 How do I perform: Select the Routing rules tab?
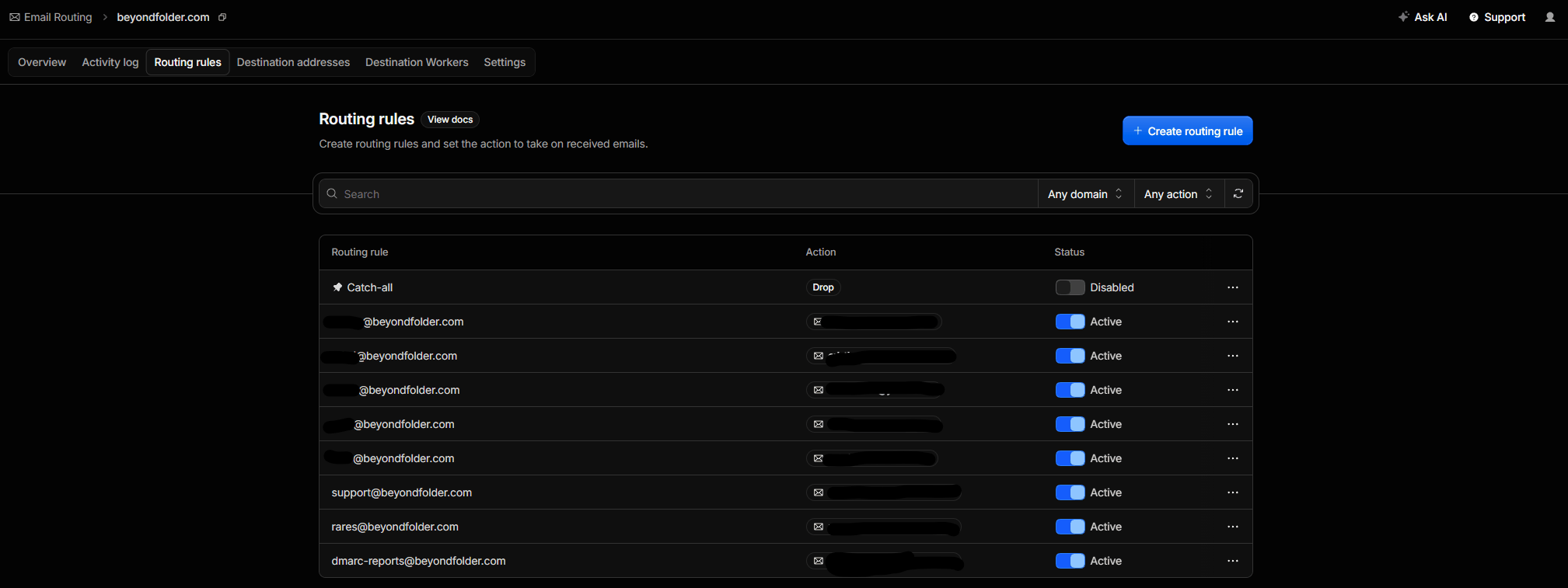188,62
